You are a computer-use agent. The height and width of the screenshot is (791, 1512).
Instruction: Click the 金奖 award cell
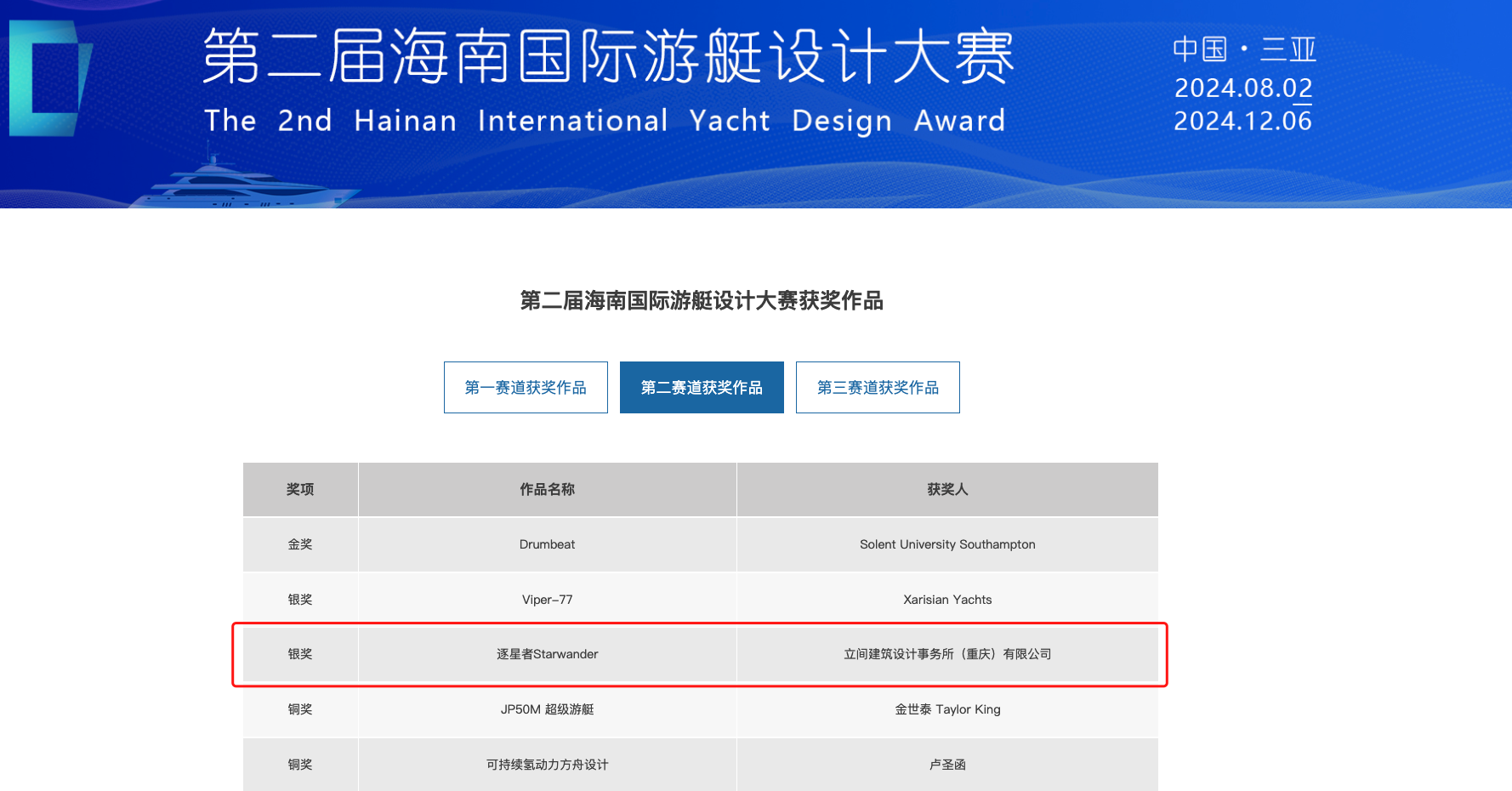(300, 544)
